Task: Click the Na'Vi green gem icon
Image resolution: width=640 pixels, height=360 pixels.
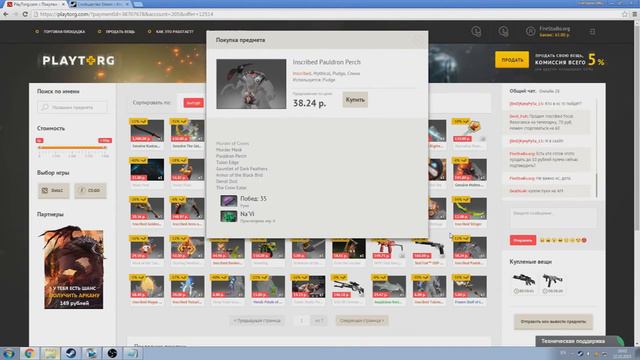Action: click(229, 216)
